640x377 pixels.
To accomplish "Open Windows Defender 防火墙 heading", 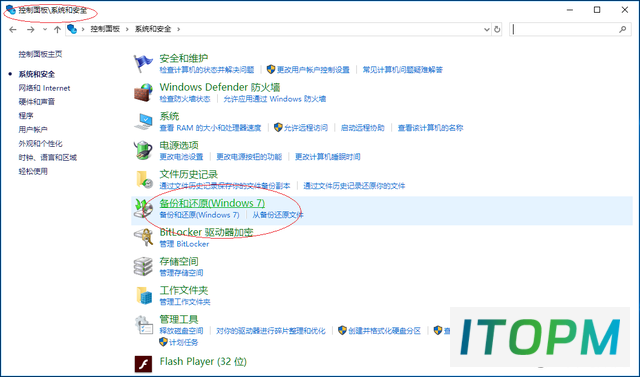I will 220,87.
